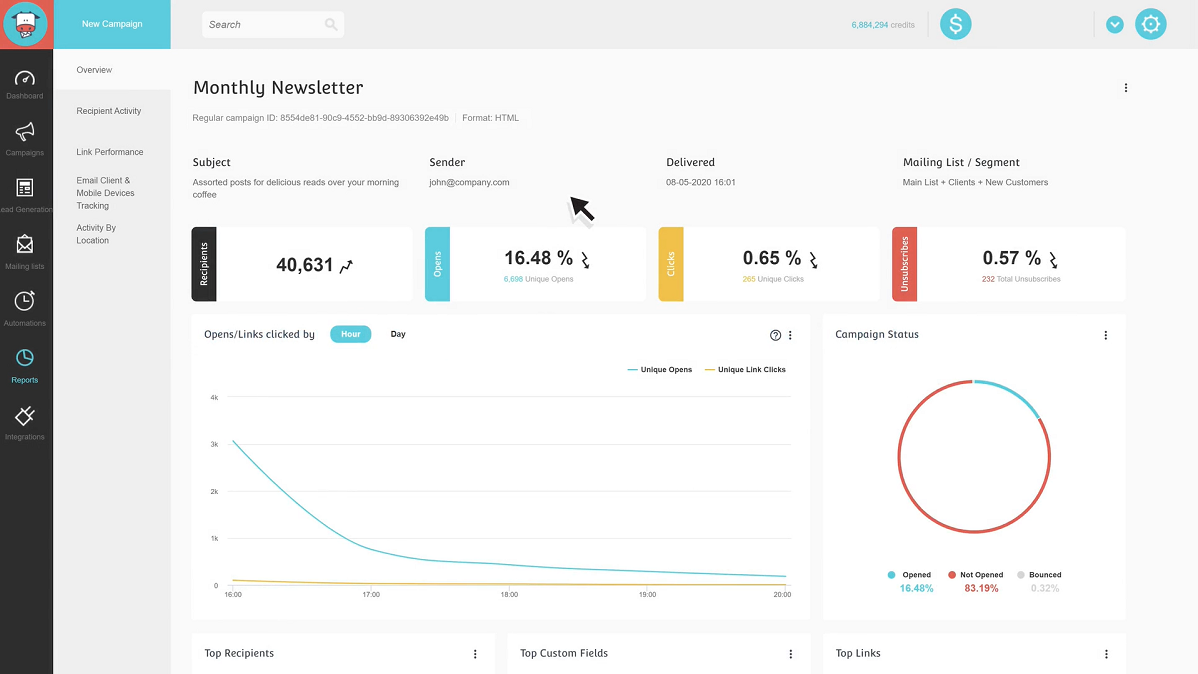
Task: Open Automations clock icon
Action: (x=24, y=301)
